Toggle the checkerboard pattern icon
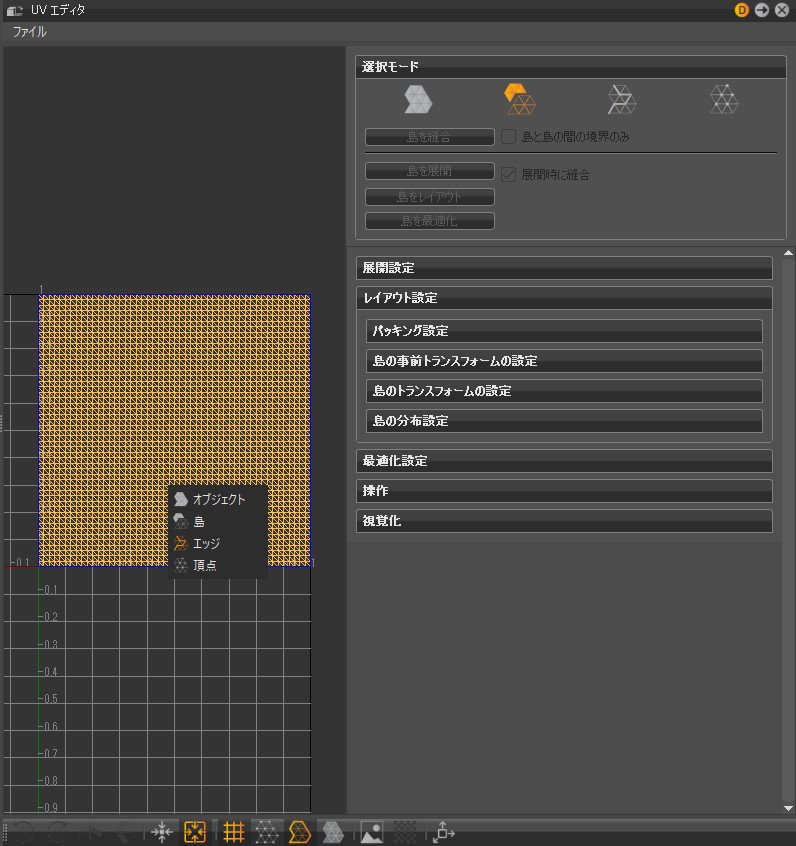796x846 pixels. tap(405, 832)
